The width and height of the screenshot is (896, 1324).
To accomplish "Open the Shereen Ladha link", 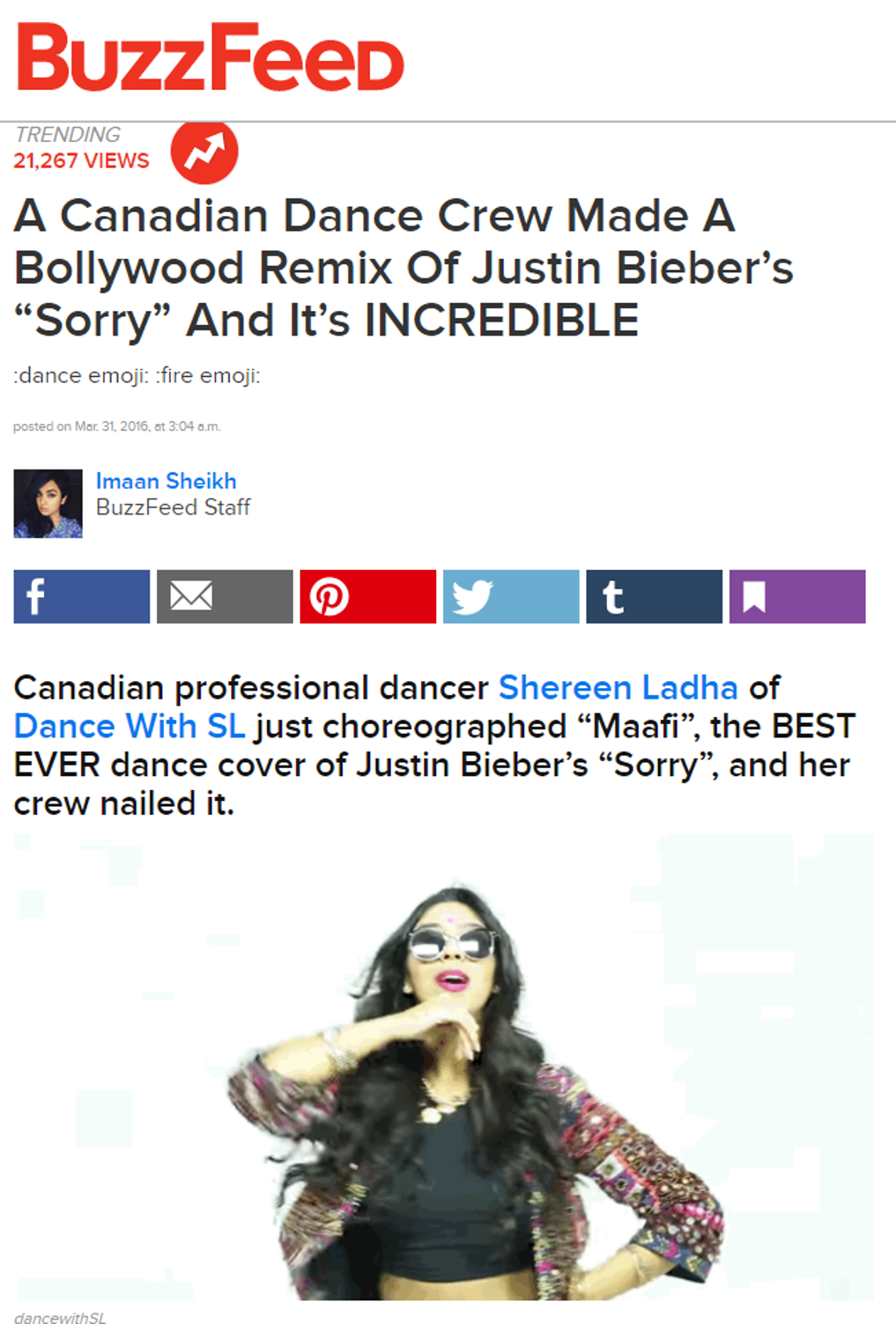I will (618, 687).
